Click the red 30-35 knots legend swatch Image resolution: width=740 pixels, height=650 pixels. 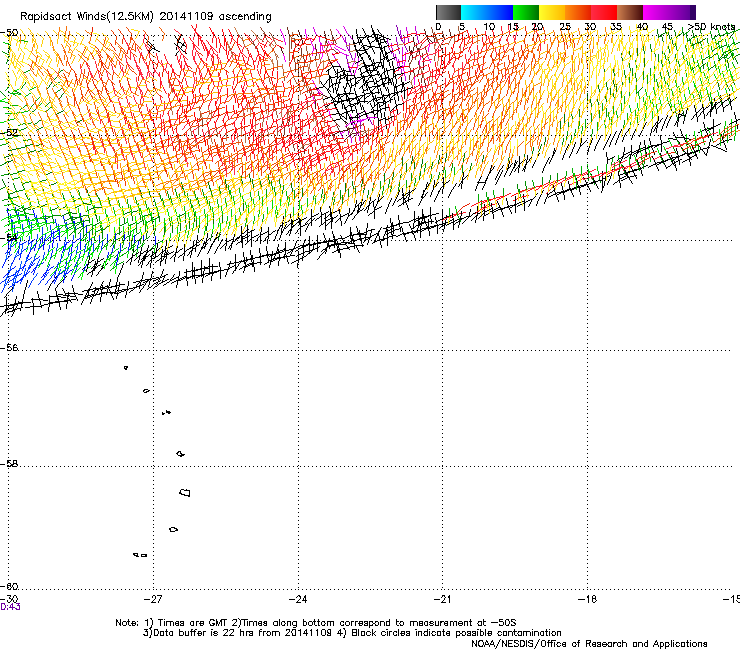tap(604, 12)
